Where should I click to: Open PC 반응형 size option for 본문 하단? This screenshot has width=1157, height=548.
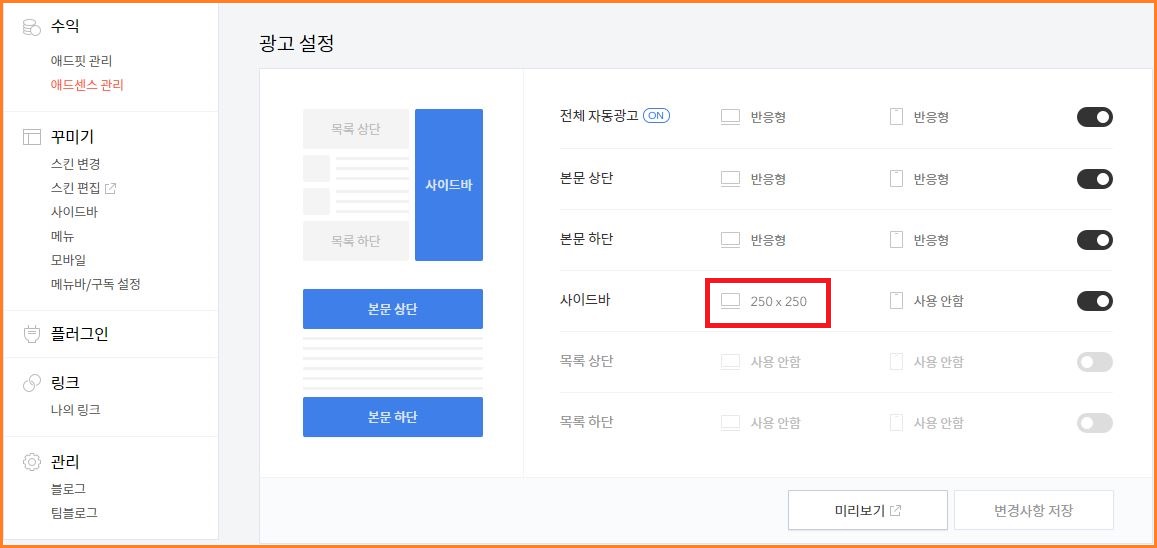(768, 240)
